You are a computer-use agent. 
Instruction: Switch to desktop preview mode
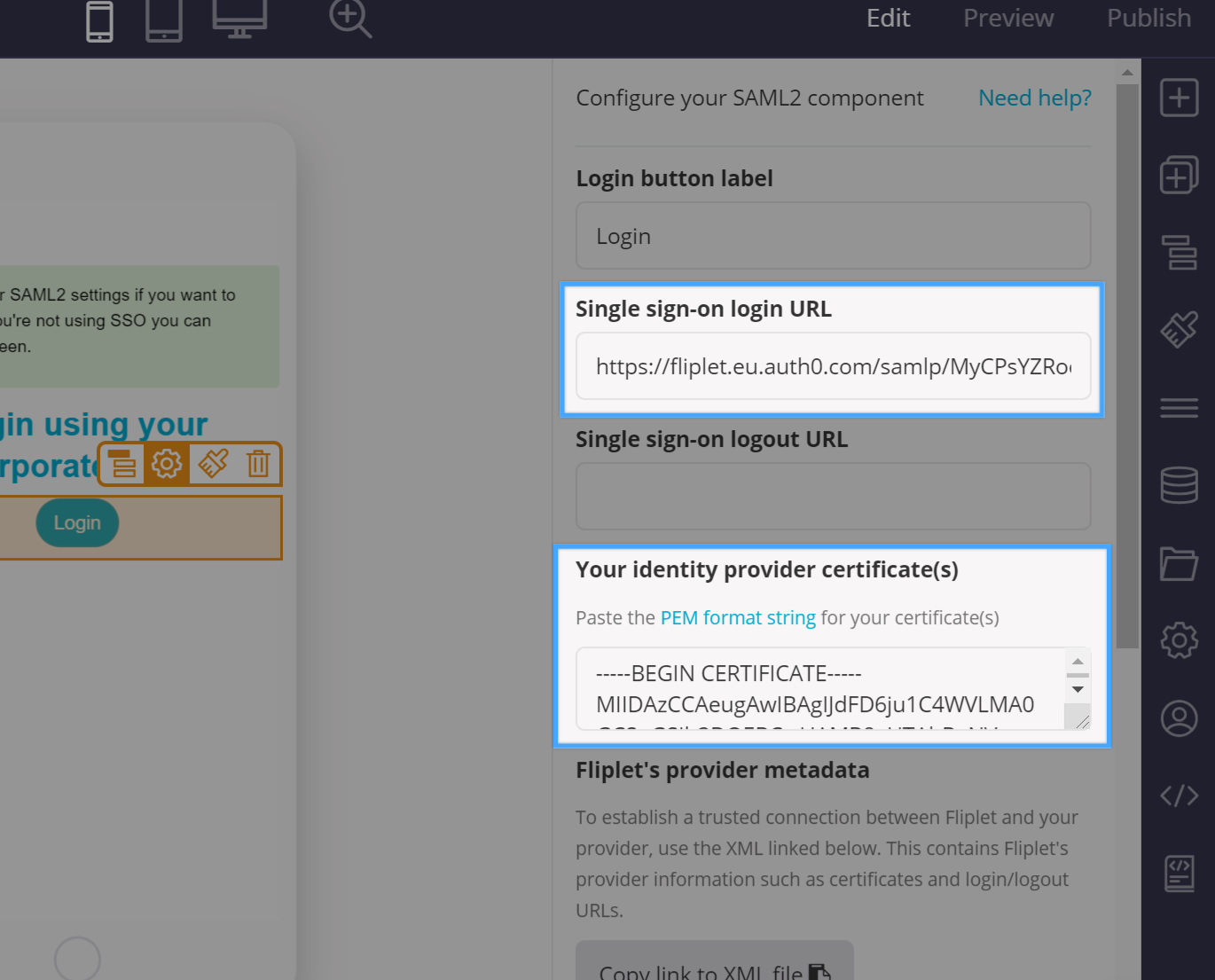coord(239,21)
